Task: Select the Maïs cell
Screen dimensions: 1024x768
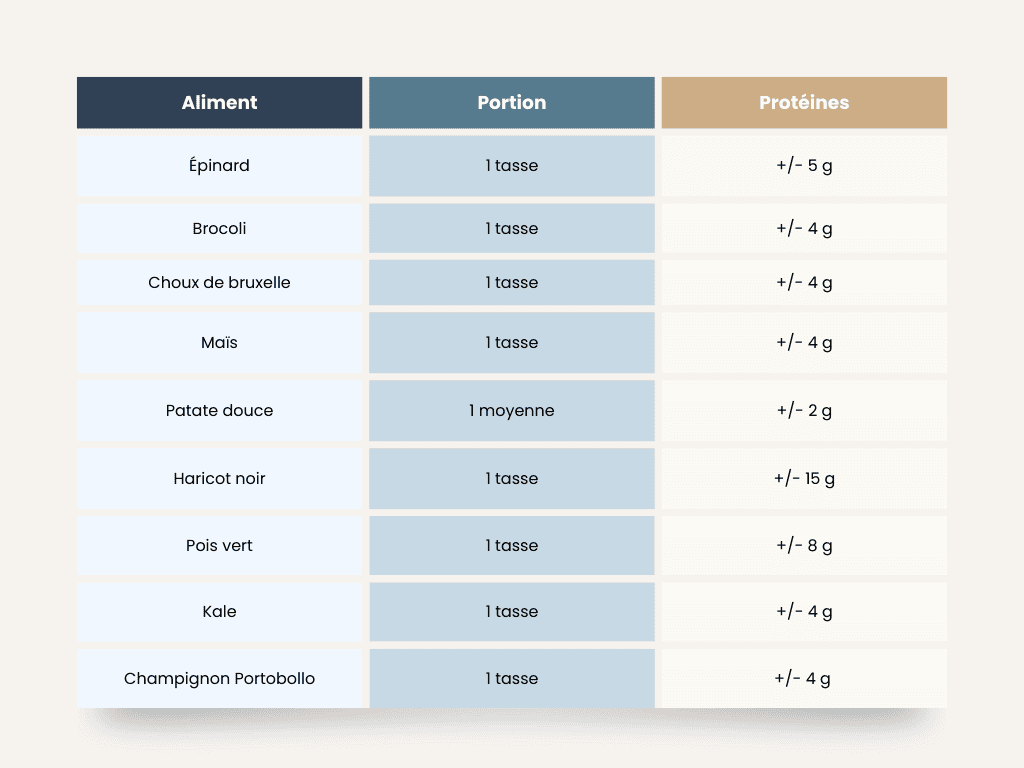Action: pyautogui.click(x=219, y=343)
